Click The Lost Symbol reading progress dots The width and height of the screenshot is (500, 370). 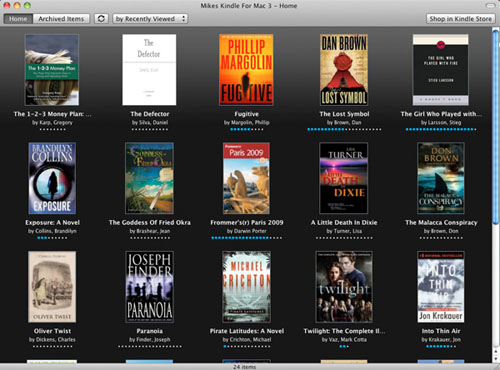point(344,129)
